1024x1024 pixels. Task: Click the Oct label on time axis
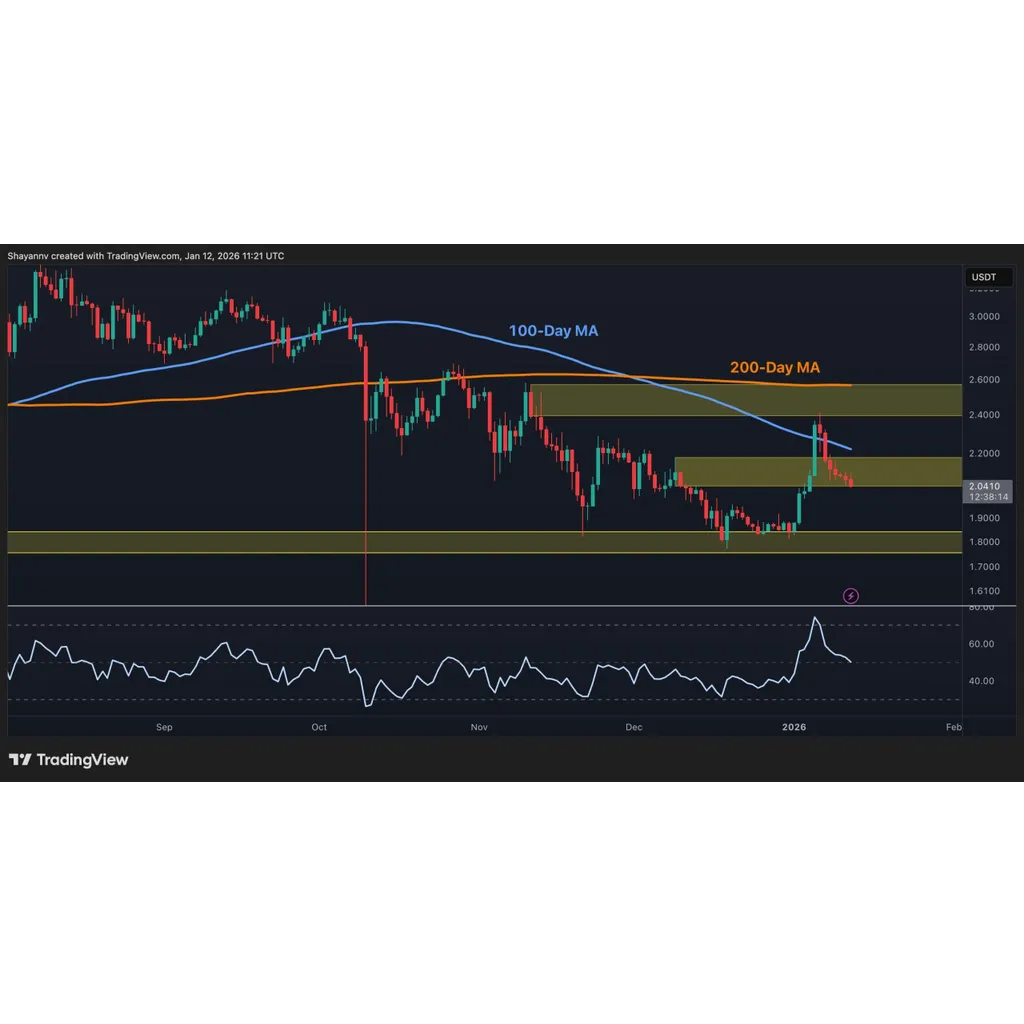pos(319,727)
